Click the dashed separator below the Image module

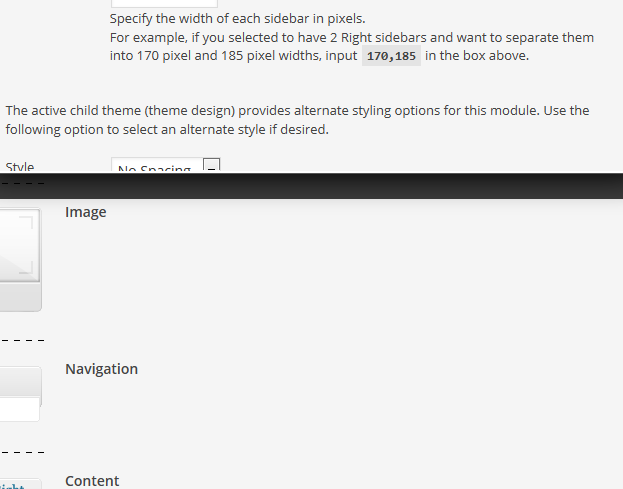tap(21, 338)
